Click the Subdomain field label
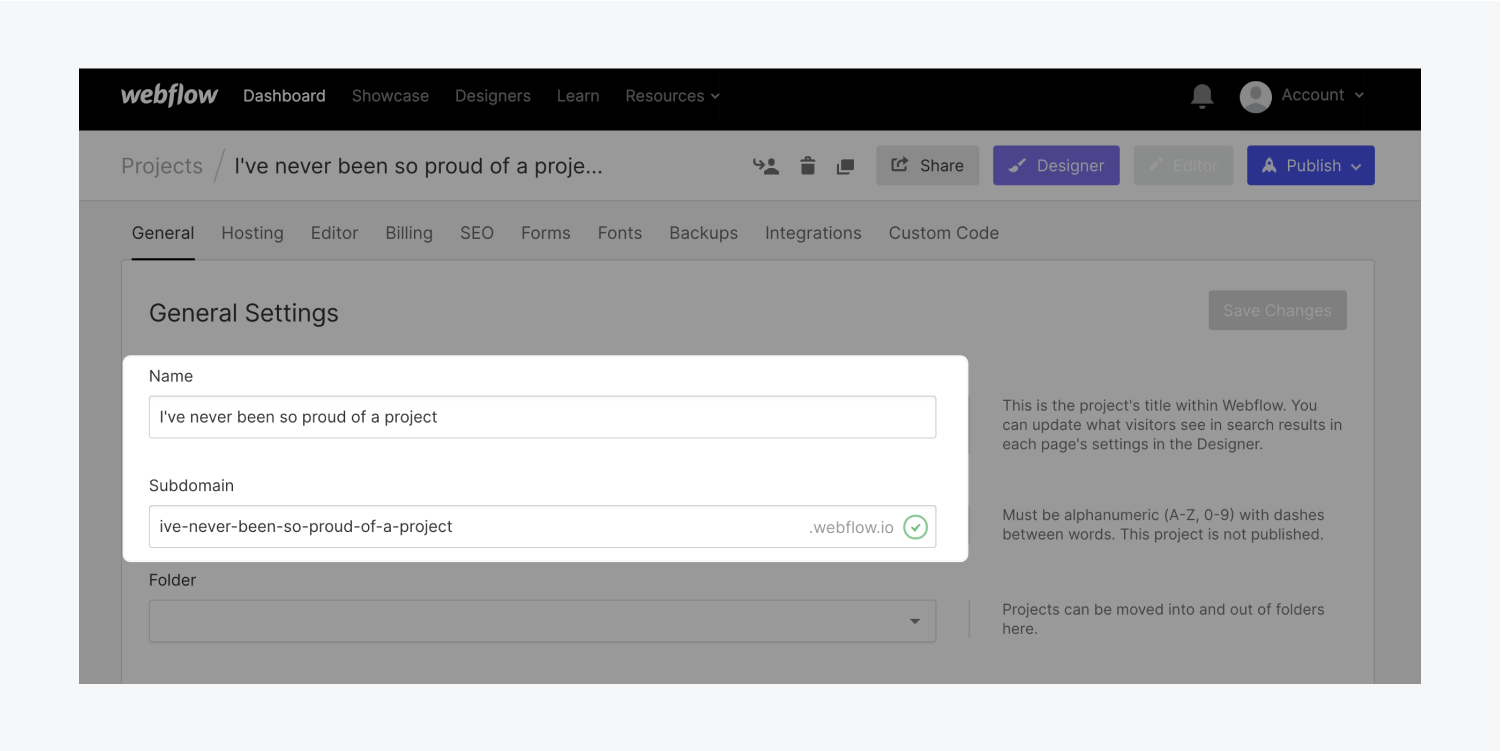 pos(191,486)
